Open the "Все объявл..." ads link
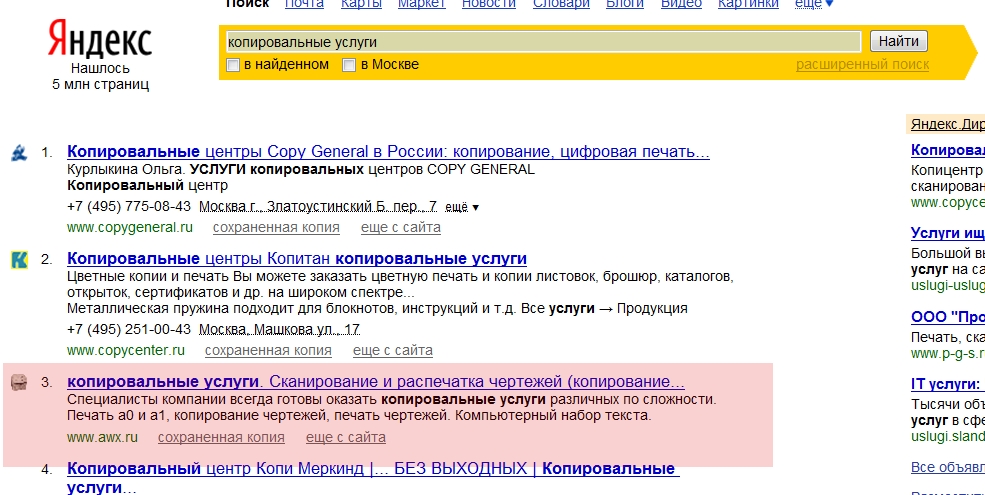This screenshot has width=985, height=495. (948, 467)
